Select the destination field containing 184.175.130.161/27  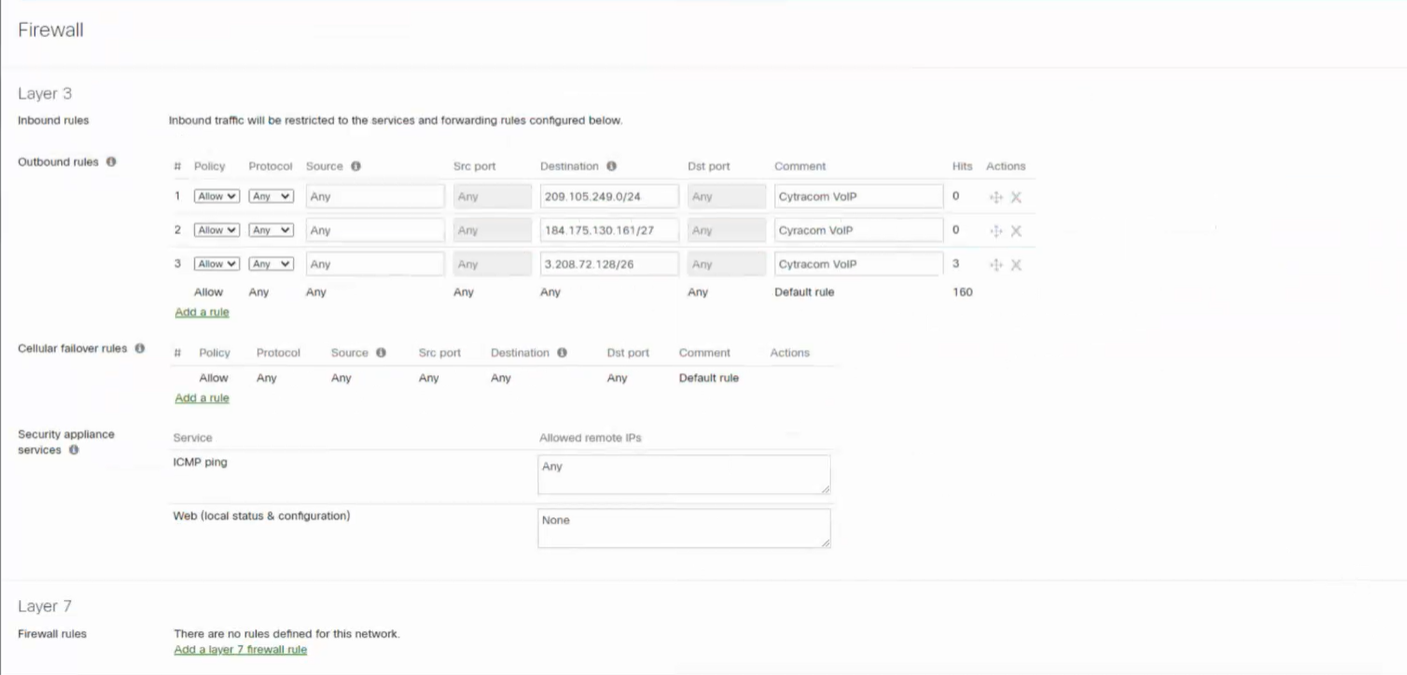(609, 230)
